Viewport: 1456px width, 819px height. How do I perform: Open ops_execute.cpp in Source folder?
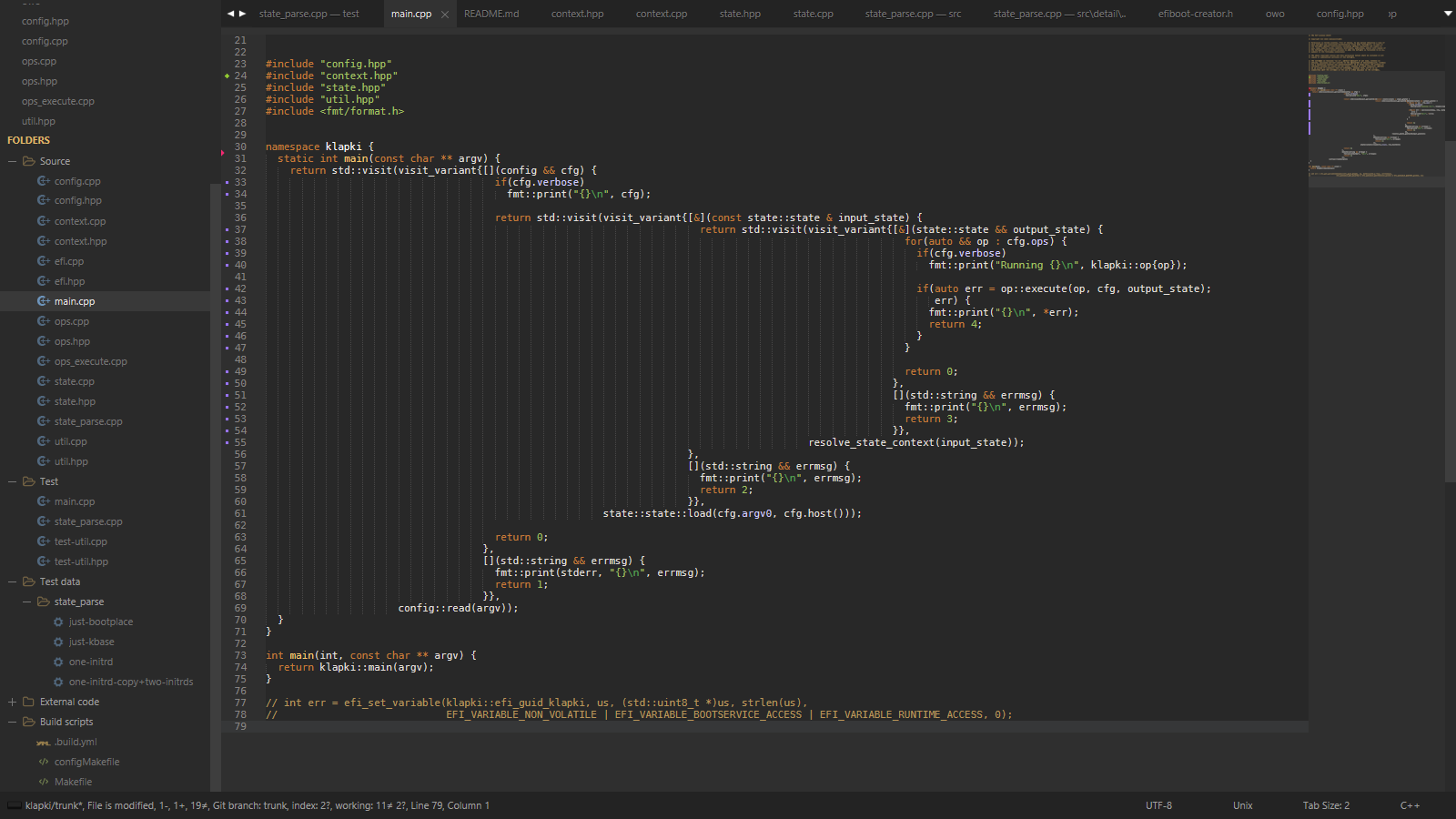(x=90, y=361)
